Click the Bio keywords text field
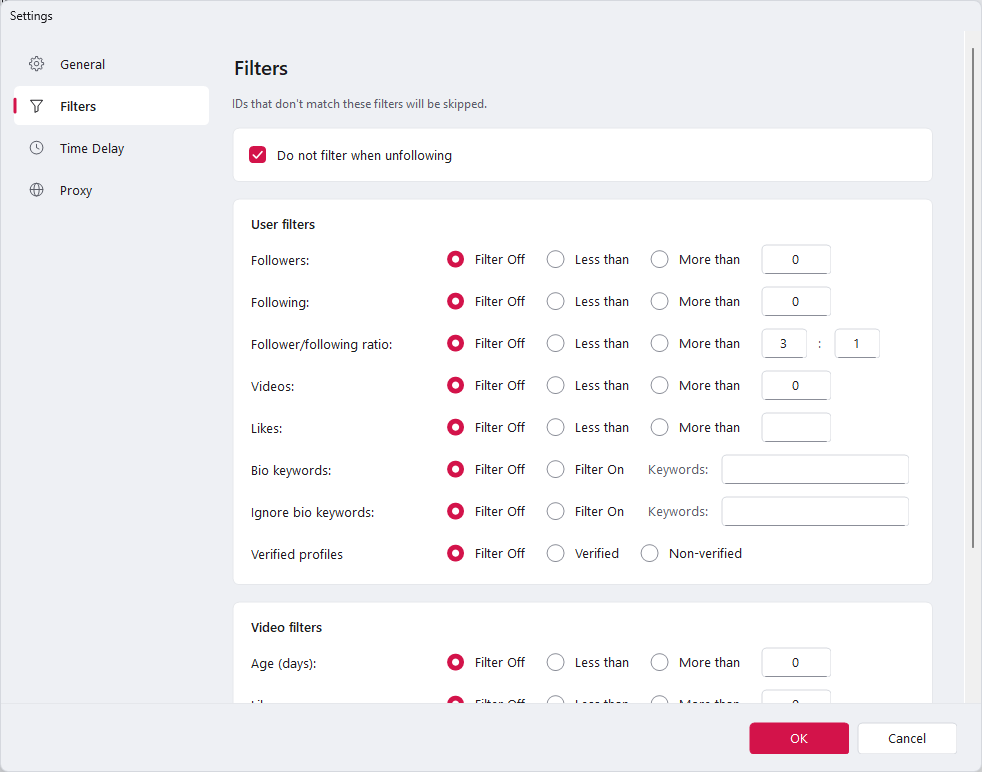This screenshot has width=982, height=772. [x=815, y=469]
